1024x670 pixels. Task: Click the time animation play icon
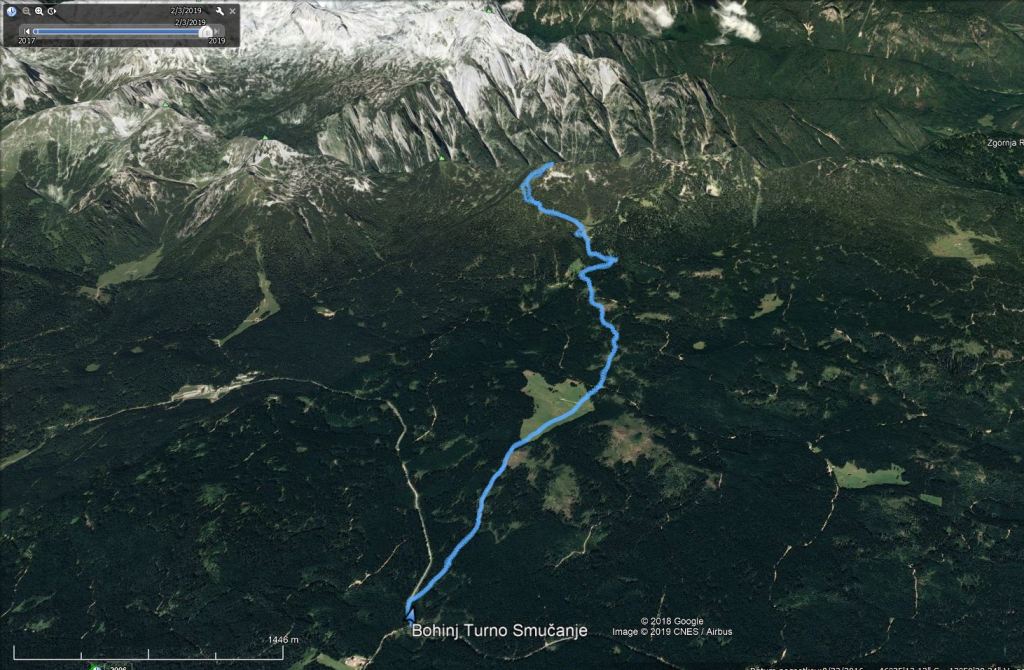click(52, 11)
